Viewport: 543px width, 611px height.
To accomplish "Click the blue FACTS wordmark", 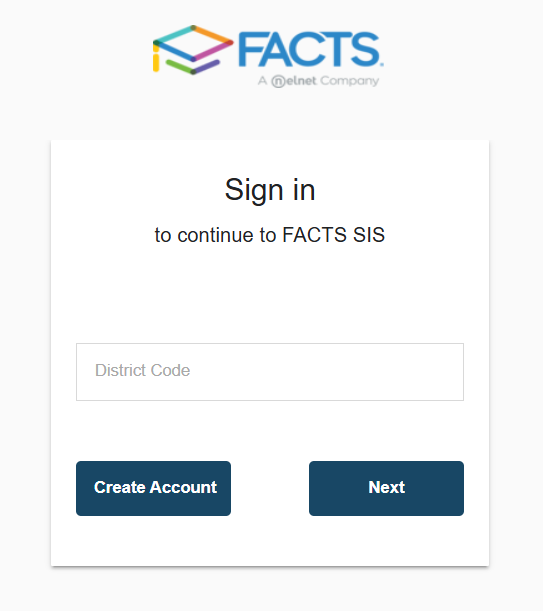I will (x=310, y=49).
